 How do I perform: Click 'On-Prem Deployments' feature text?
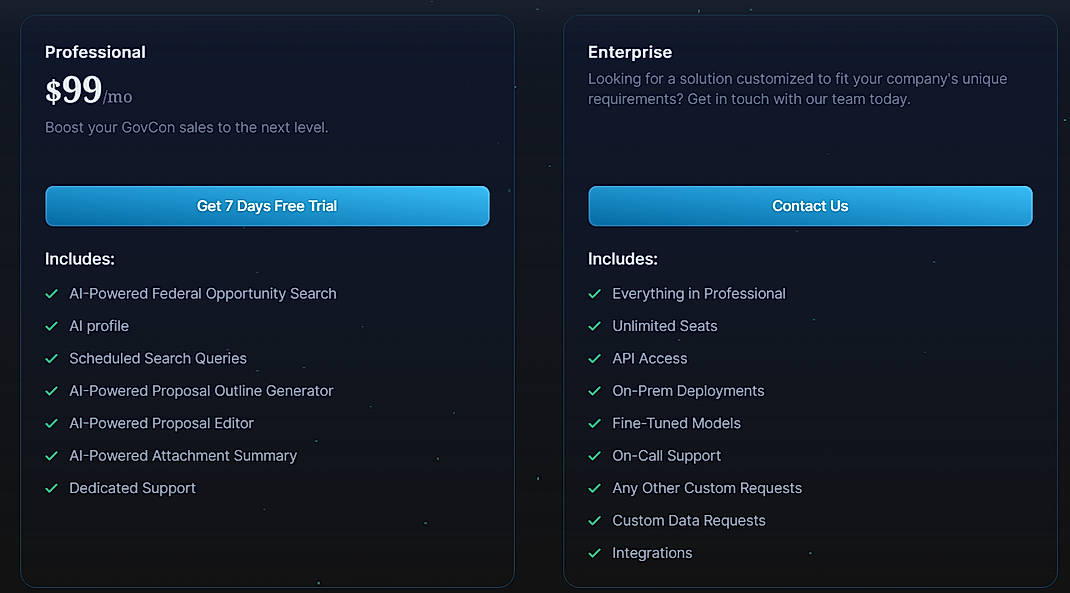(x=688, y=391)
